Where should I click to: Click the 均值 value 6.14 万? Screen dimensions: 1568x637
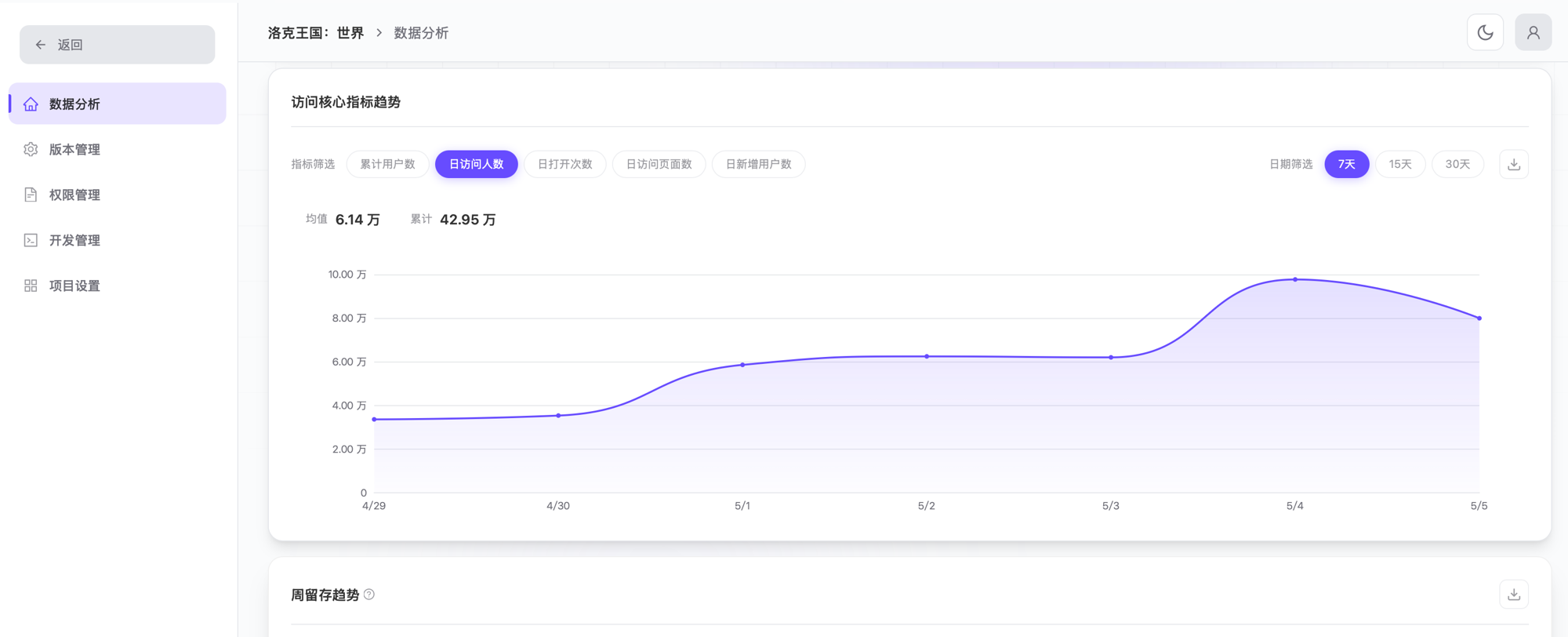click(358, 220)
